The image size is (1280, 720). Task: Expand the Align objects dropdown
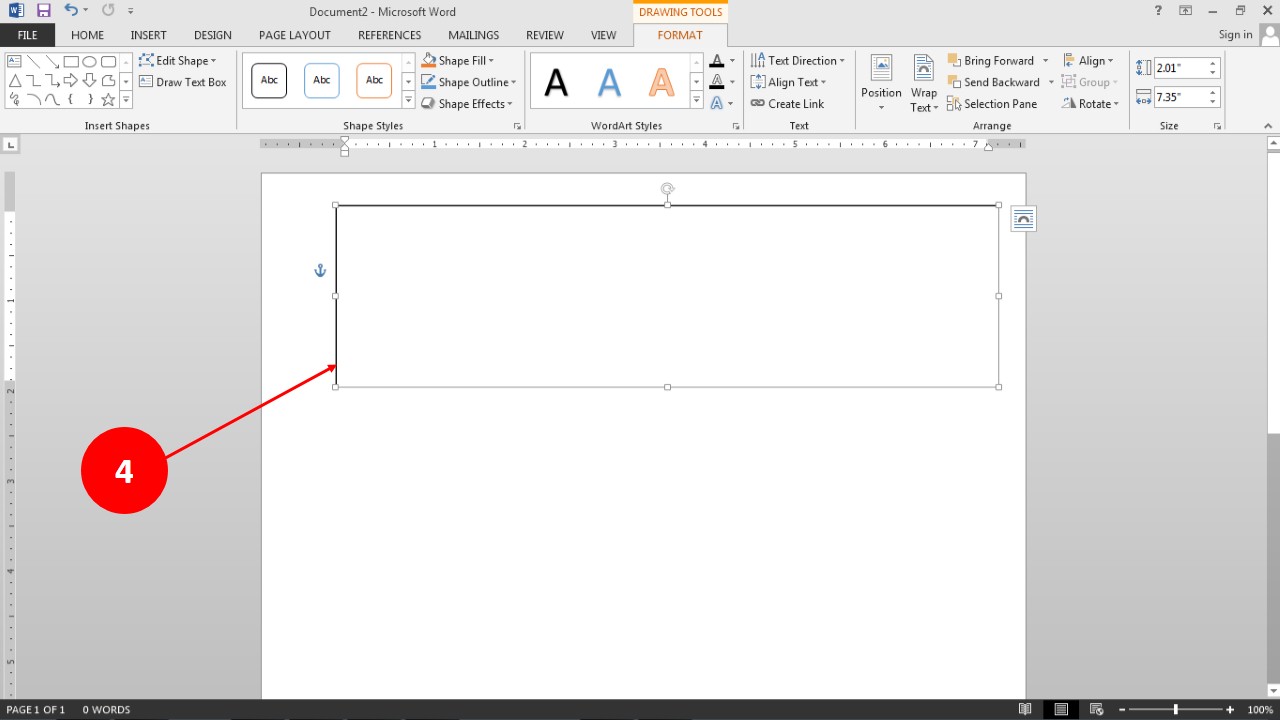click(x=1088, y=61)
